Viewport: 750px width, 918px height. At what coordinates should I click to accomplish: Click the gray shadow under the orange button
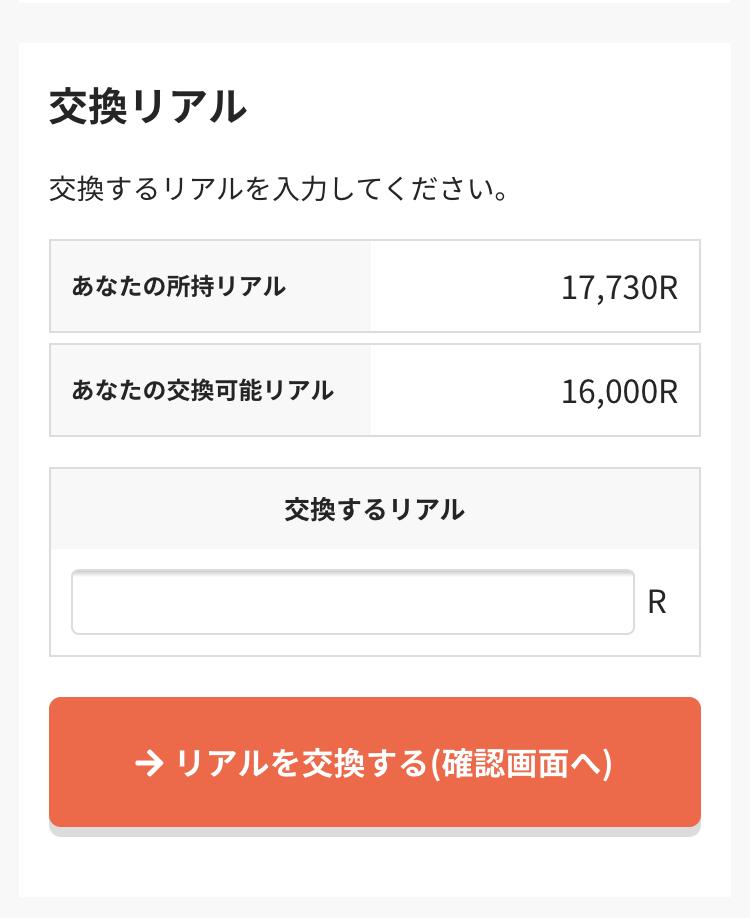[x=374, y=832]
